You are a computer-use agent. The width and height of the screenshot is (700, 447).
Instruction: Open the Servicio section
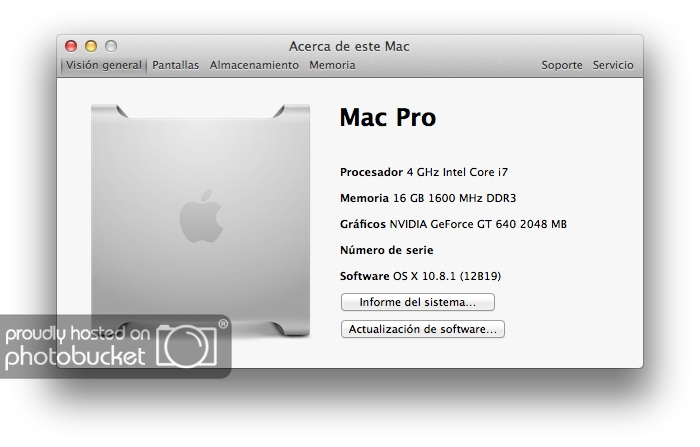click(x=613, y=65)
